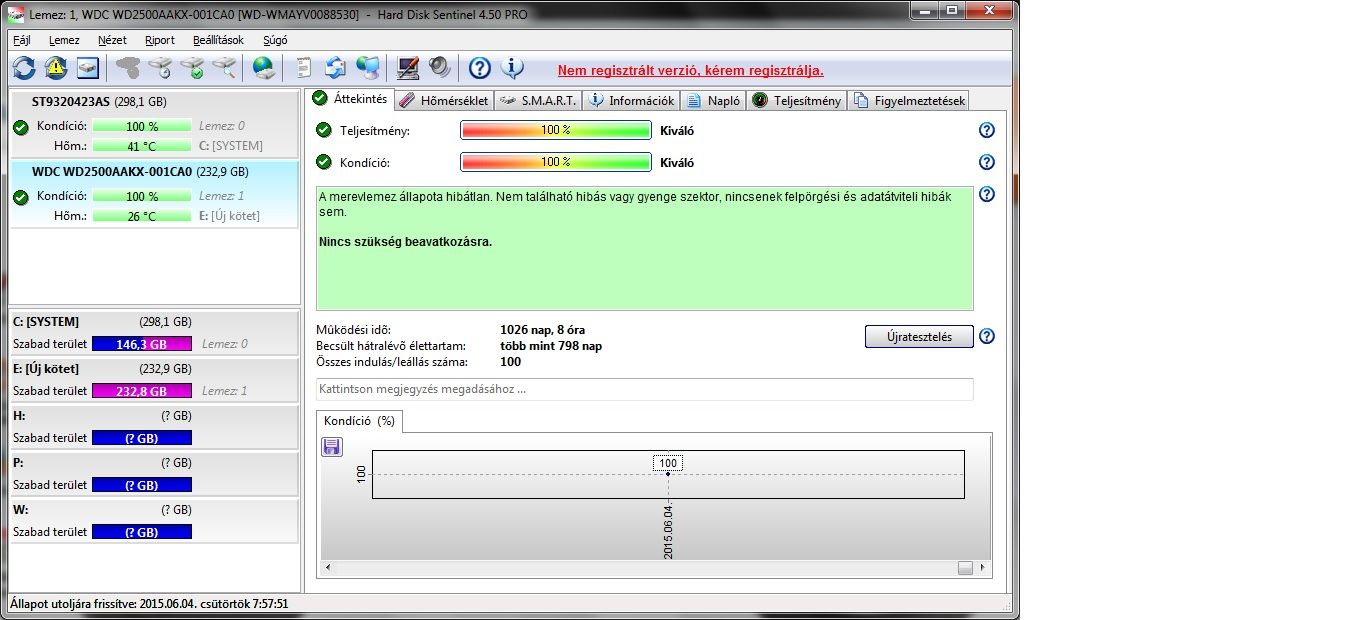Select ST9320423AS disk in the list
Viewport: 1364px width, 620px height.
coord(154,123)
